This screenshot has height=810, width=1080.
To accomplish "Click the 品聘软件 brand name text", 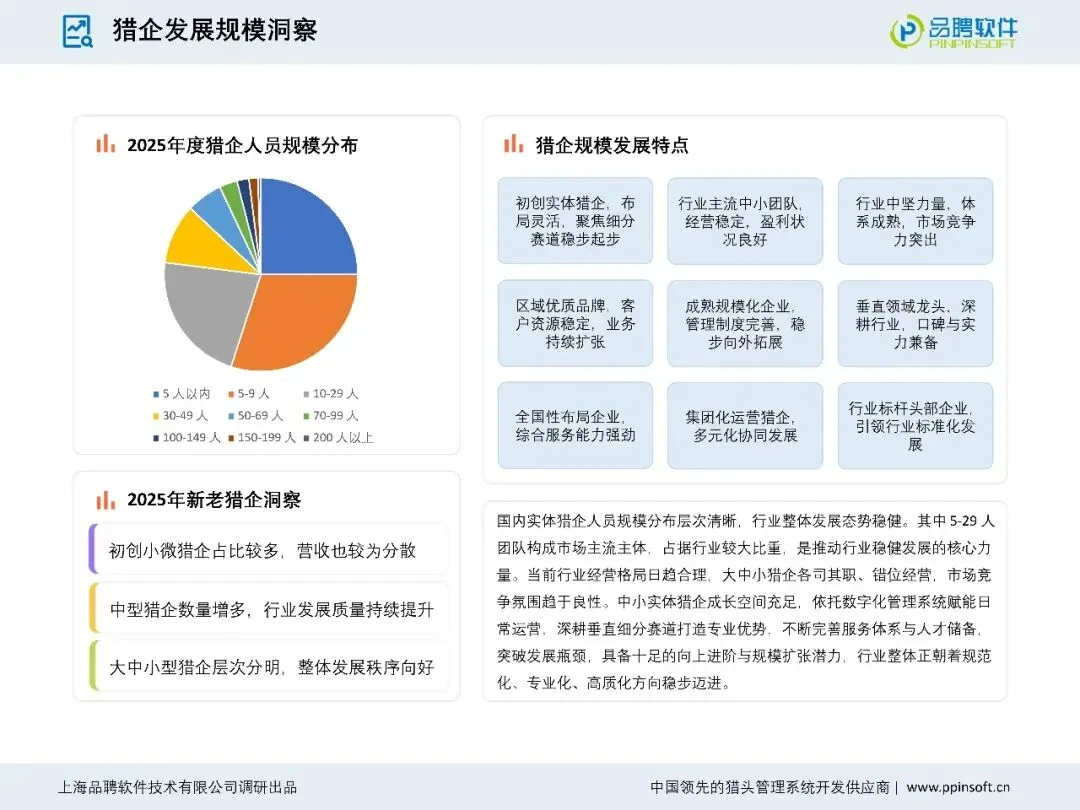I will click(973, 28).
